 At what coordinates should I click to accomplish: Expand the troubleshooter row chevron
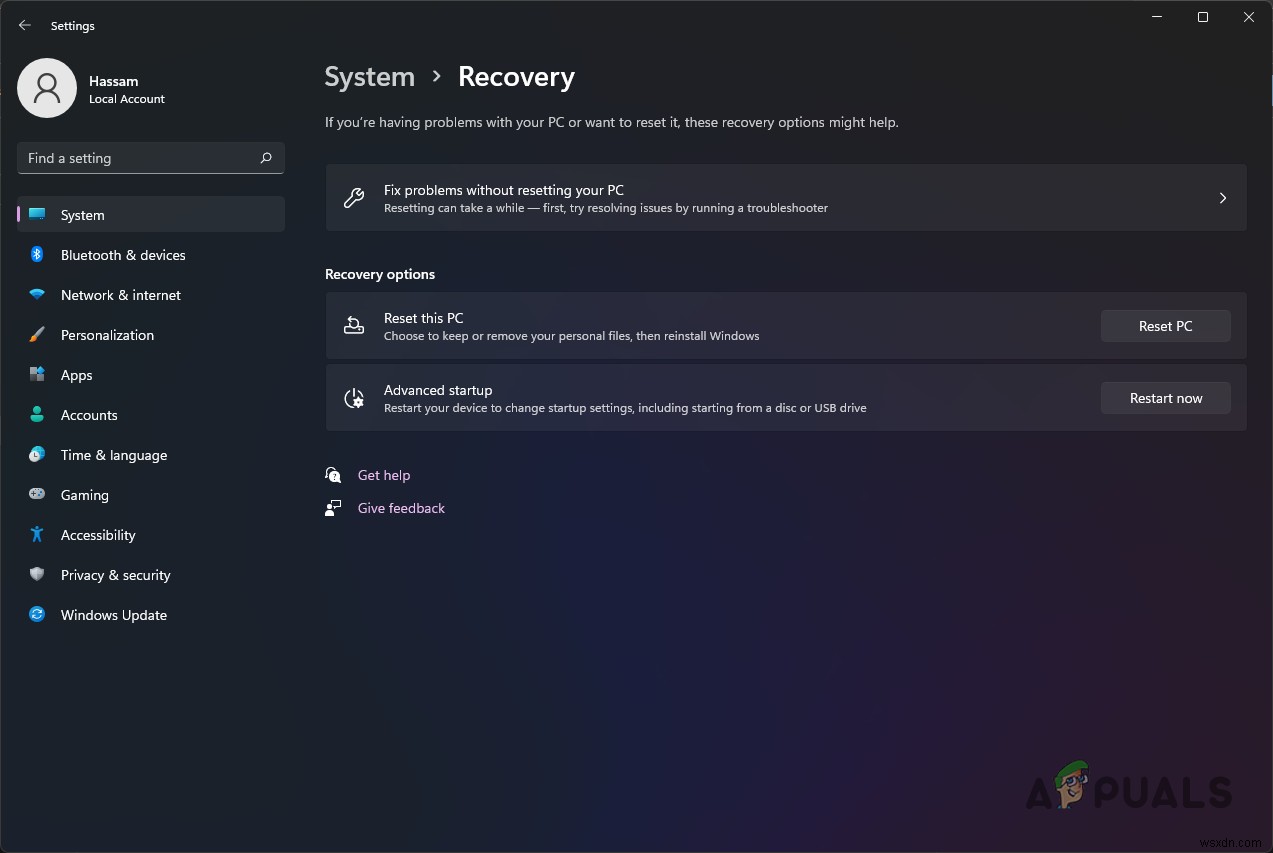pos(1222,198)
